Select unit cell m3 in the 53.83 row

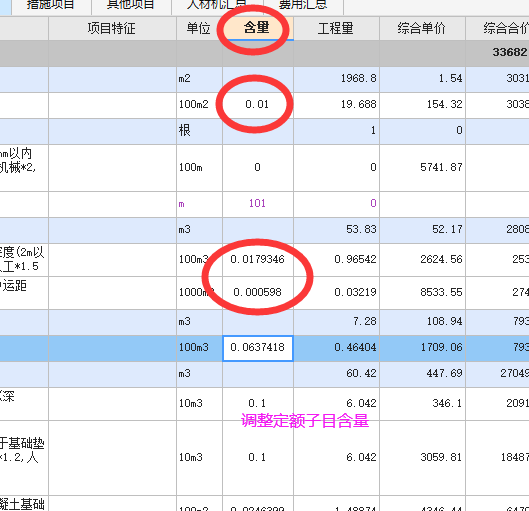pyautogui.click(x=199, y=230)
